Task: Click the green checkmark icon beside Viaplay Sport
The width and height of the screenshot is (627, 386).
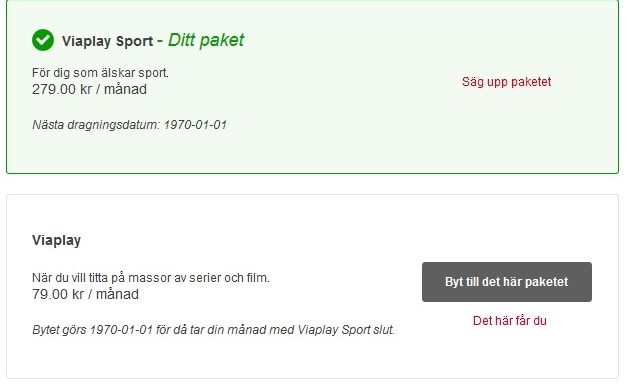Action: [x=43, y=40]
